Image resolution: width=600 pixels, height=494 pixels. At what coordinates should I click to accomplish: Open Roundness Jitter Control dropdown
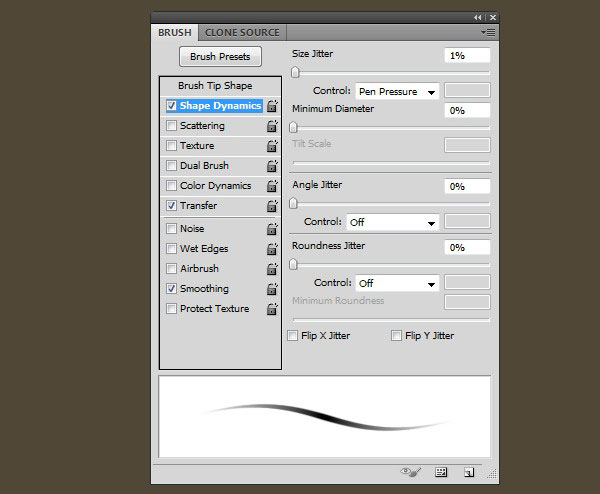click(397, 283)
